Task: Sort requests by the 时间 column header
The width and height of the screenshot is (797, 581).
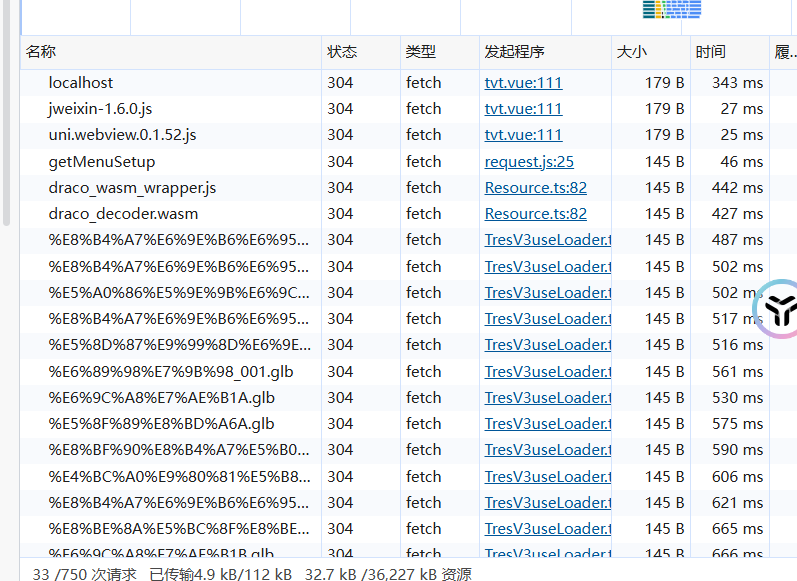Action: point(711,52)
